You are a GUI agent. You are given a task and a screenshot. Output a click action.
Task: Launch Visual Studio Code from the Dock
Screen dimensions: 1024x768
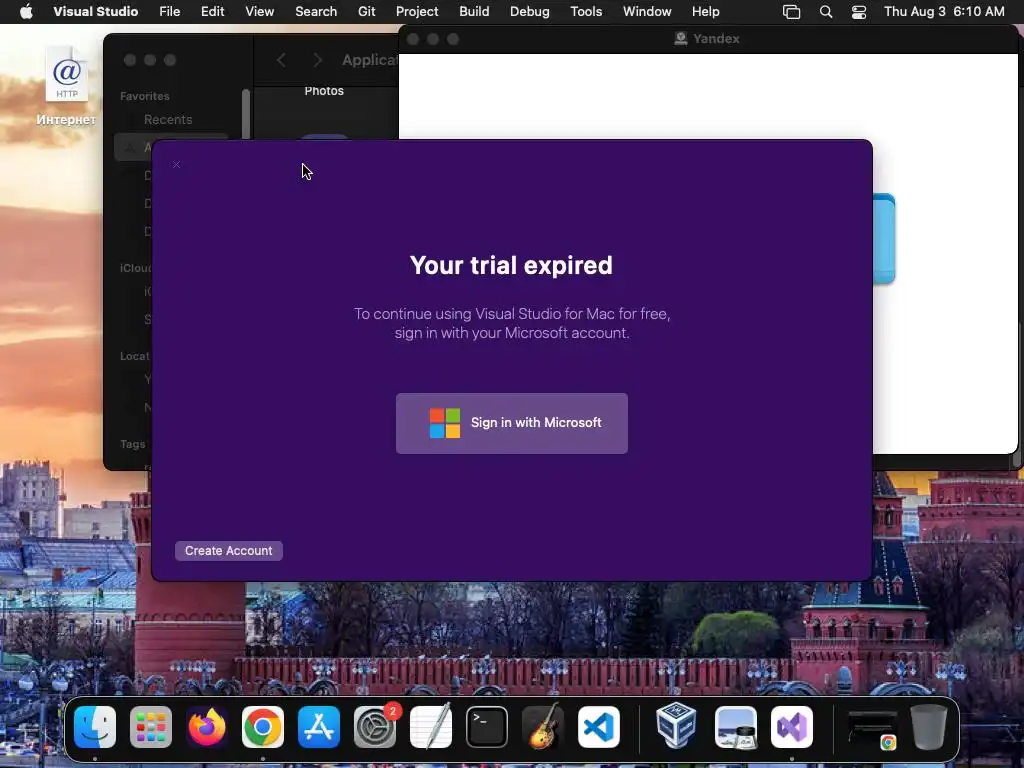(599, 727)
